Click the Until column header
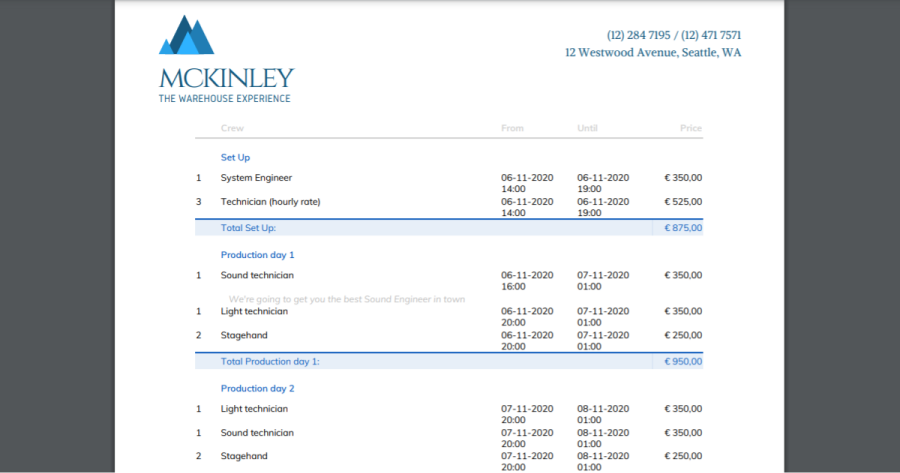Image resolution: width=900 pixels, height=473 pixels. 588,128
